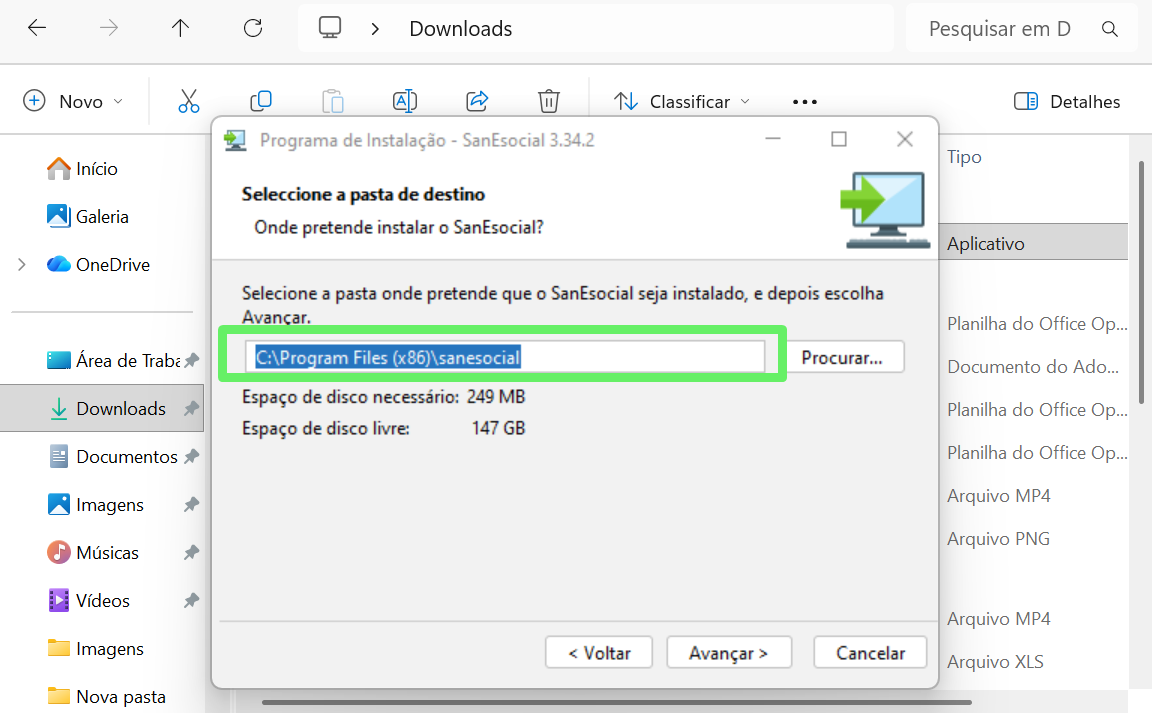1152x713 pixels.
Task: Select the Aplicativo row in the file list
Action: (x=1033, y=243)
